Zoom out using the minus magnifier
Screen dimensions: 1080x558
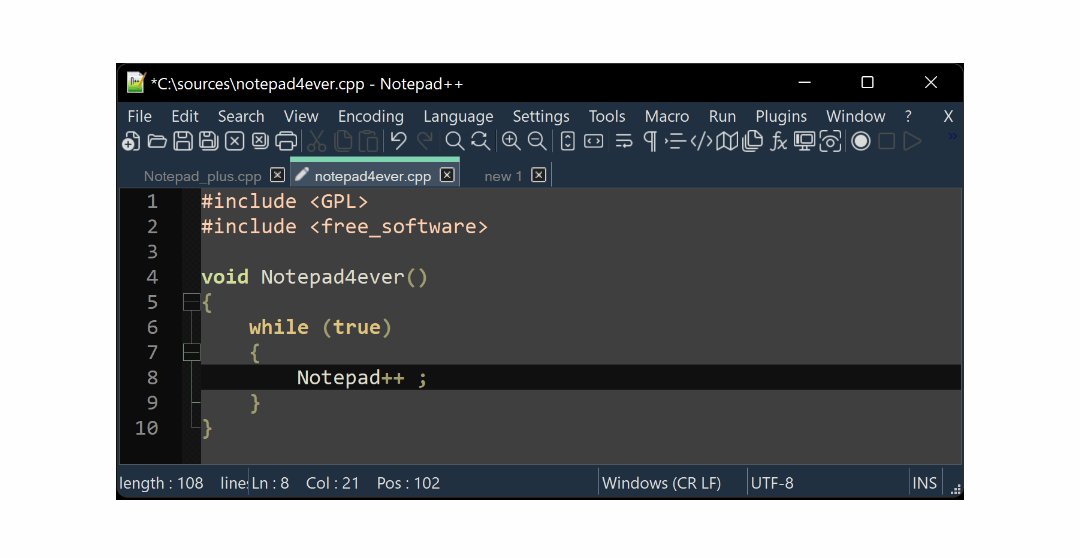point(537,141)
